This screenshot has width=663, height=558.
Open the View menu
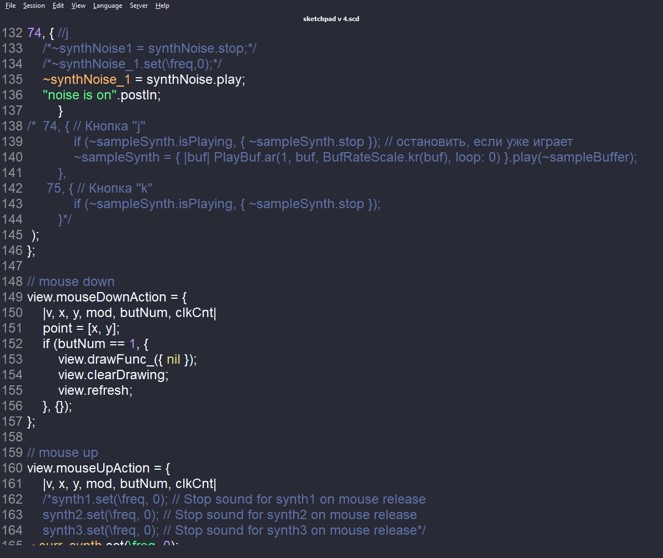point(78,5)
